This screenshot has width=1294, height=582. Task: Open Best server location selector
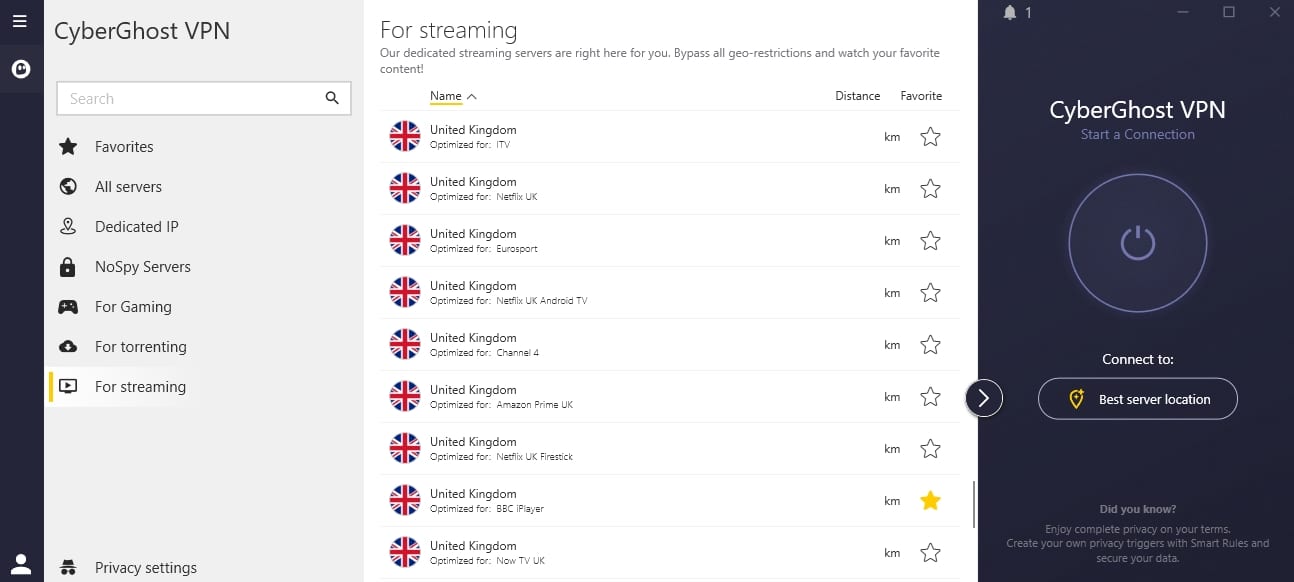[x=1138, y=399]
